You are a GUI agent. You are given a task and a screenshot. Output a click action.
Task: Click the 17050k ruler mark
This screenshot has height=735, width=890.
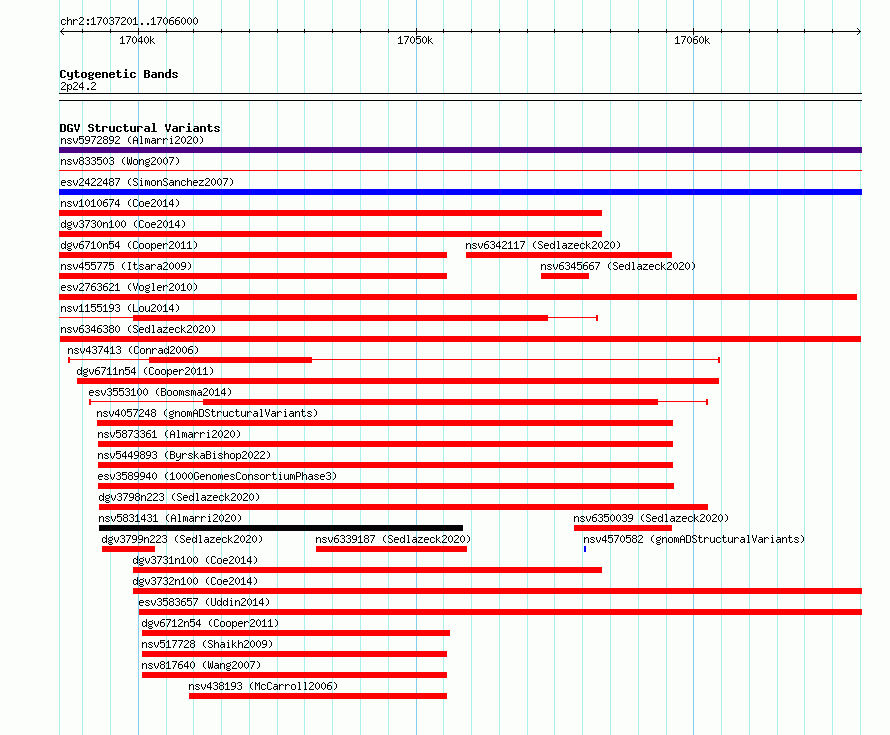pyautogui.click(x=415, y=40)
